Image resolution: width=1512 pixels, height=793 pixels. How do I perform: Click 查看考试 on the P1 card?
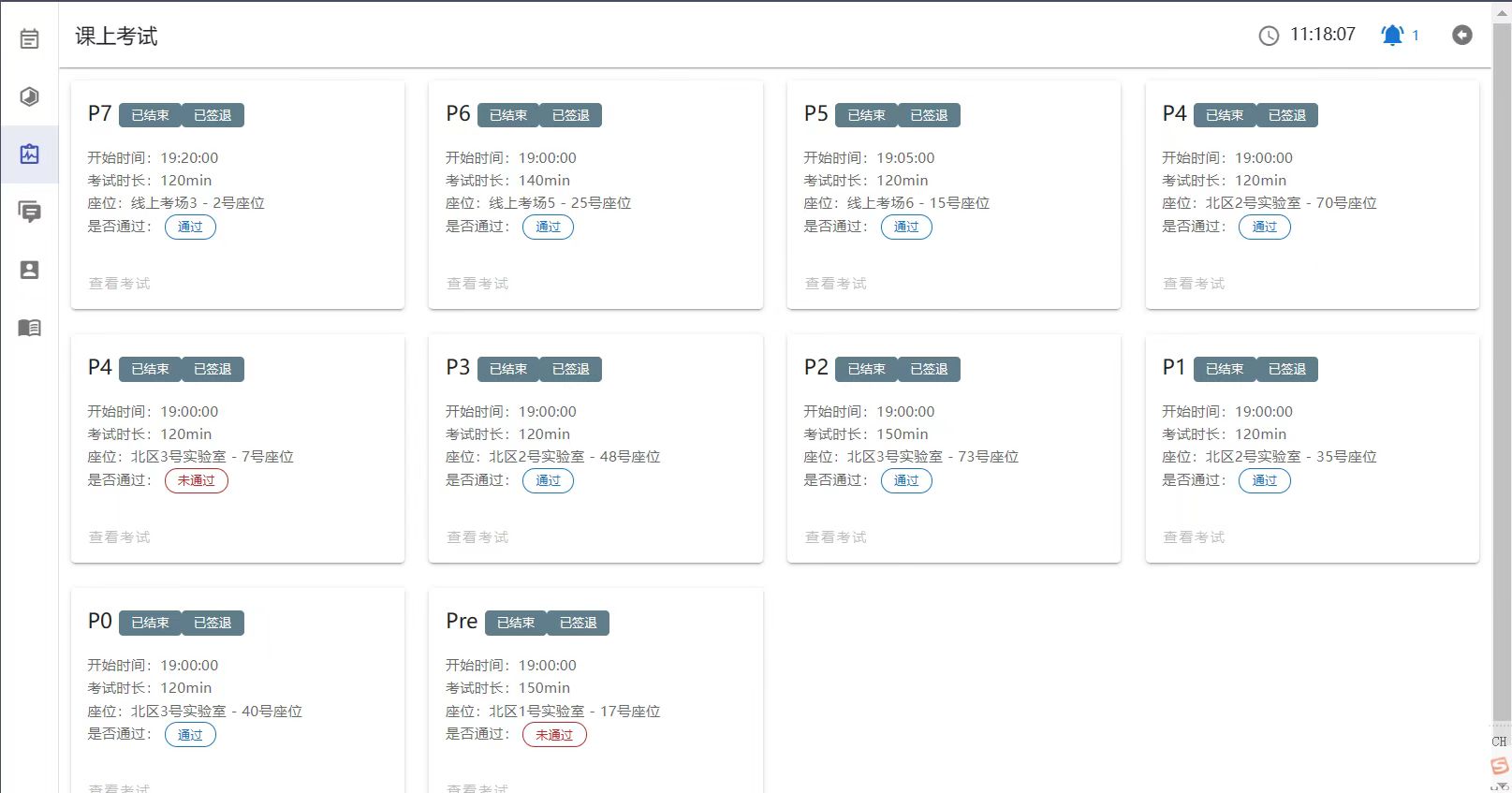(x=1194, y=537)
